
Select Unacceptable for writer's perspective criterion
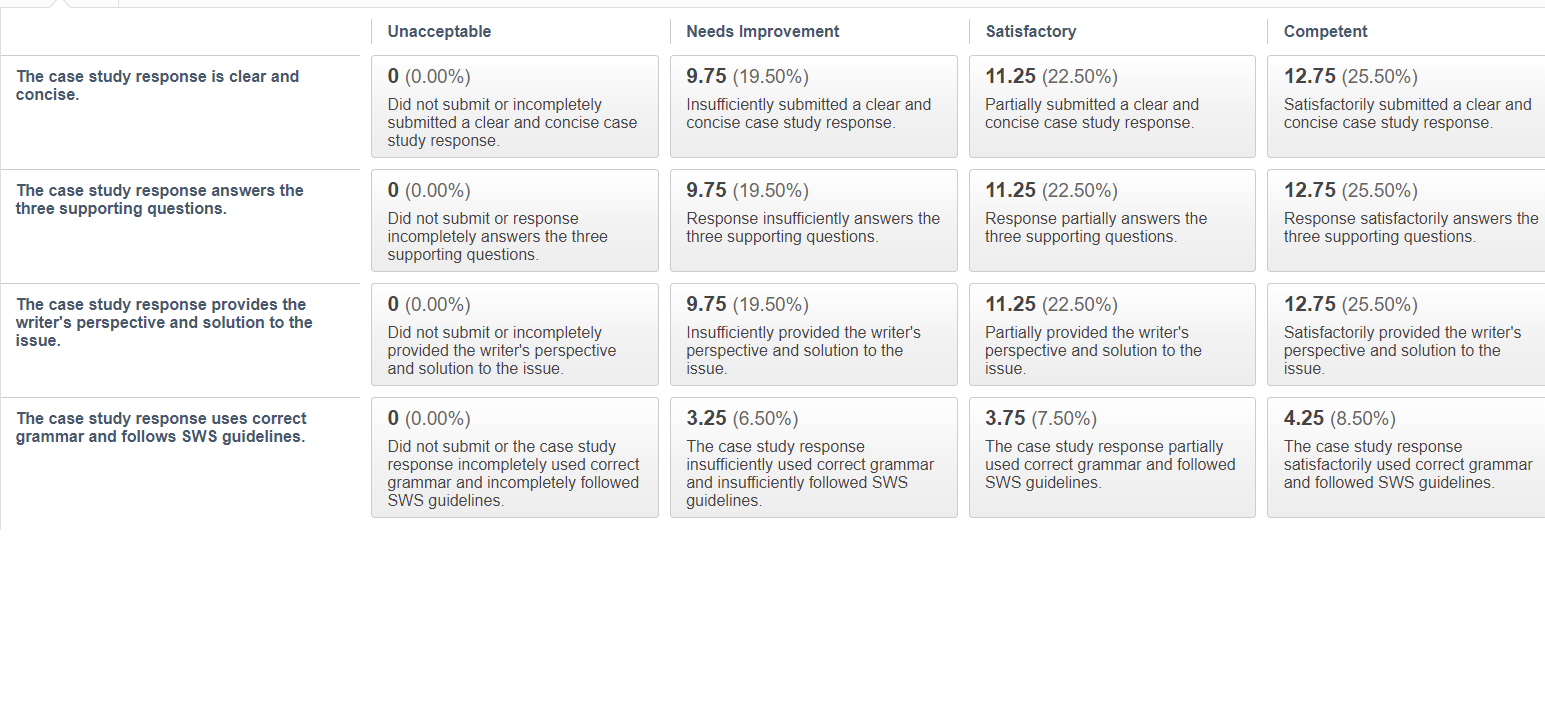(515, 334)
